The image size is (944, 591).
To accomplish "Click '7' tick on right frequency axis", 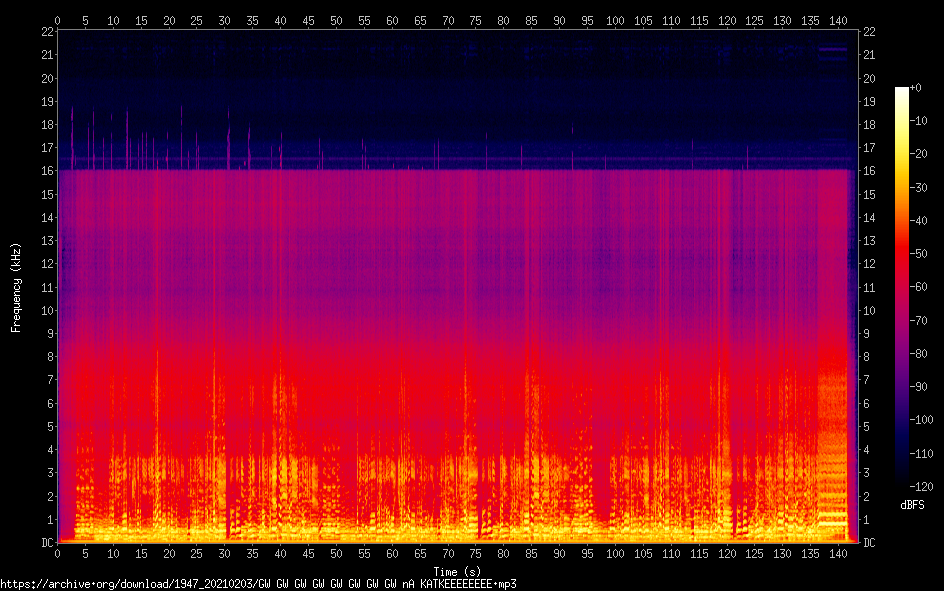I will (x=866, y=380).
